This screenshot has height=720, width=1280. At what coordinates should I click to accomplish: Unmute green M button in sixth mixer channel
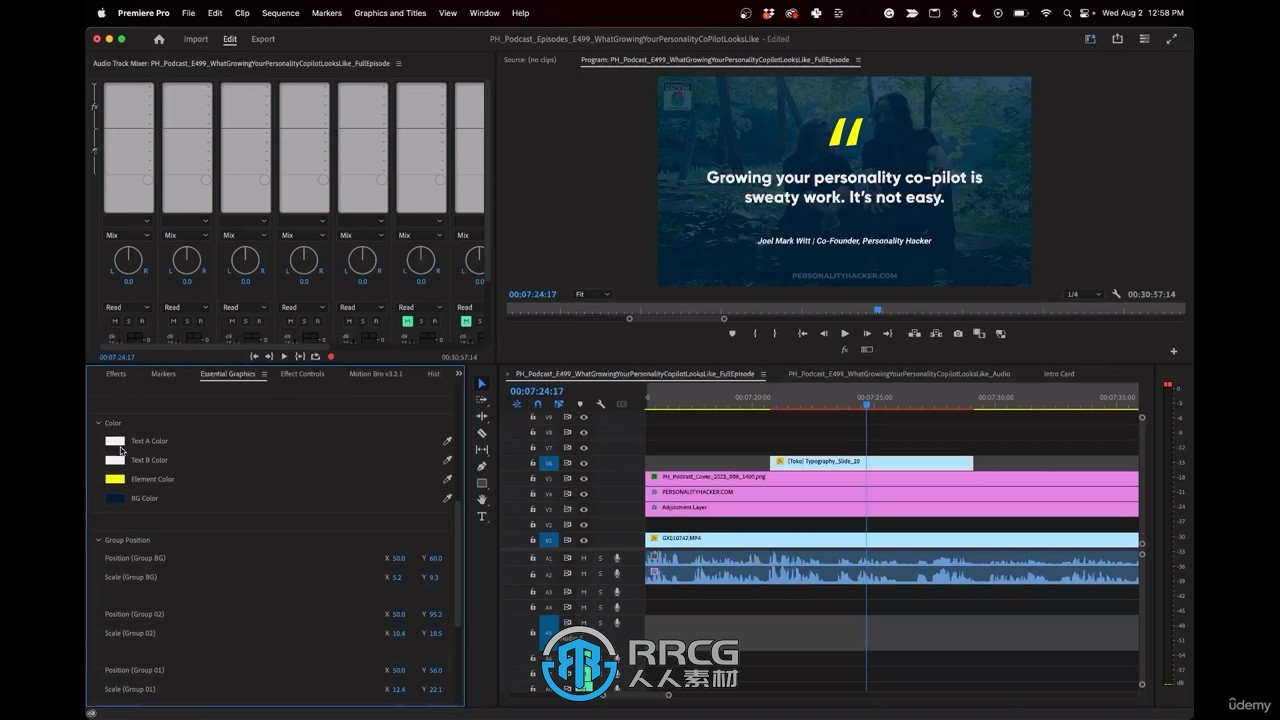pos(407,321)
